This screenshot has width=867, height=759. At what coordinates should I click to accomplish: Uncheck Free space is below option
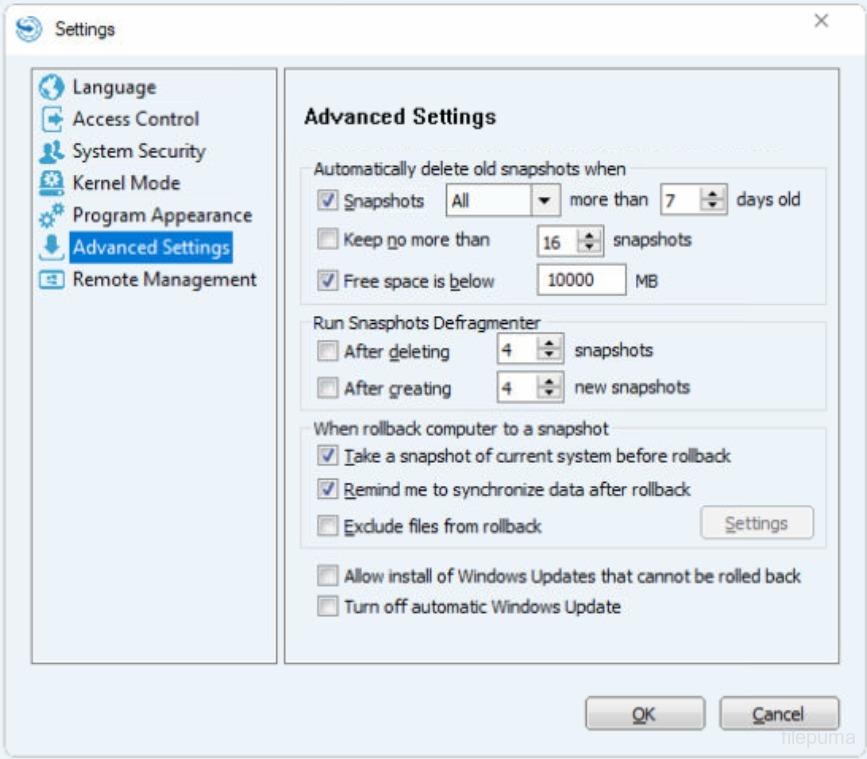coord(327,281)
